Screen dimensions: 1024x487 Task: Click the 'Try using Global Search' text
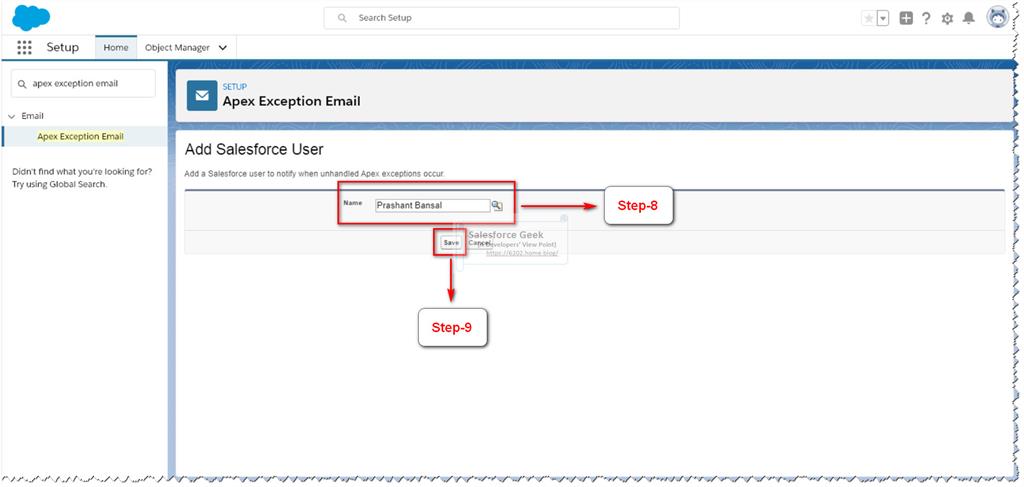(x=59, y=184)
